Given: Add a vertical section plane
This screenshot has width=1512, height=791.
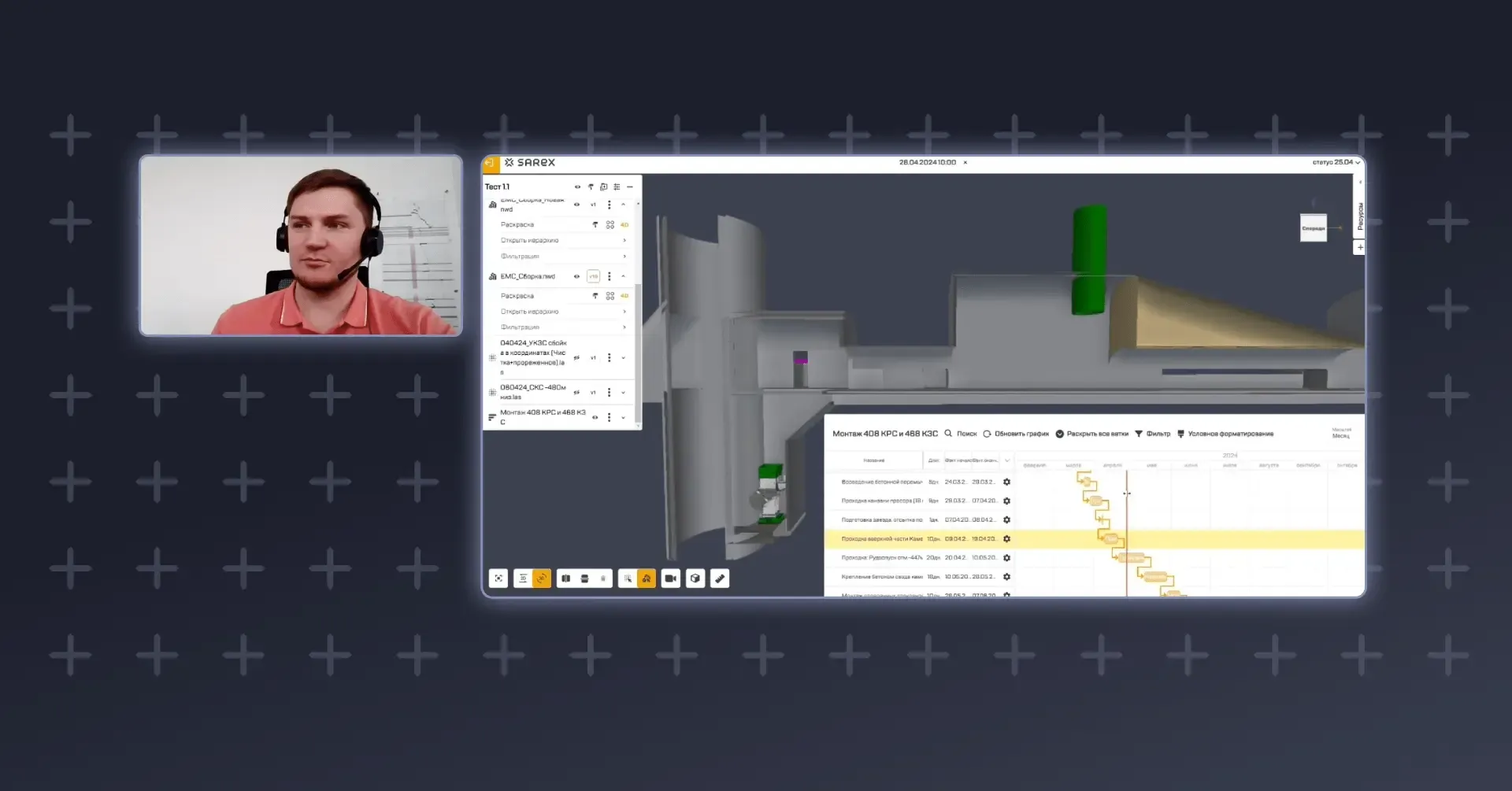Looking at the screenshot, I should (x=565, y=578).
